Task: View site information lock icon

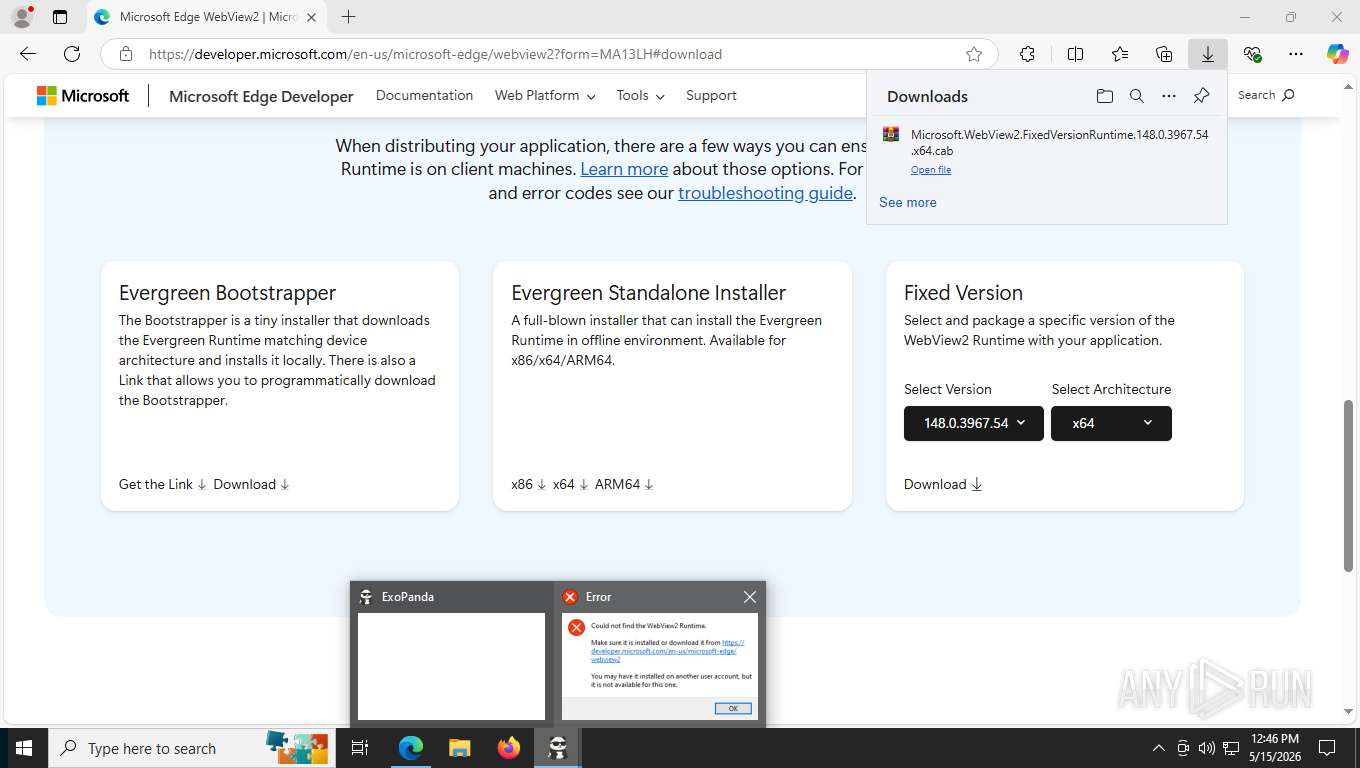Action: tap(125, 54)
